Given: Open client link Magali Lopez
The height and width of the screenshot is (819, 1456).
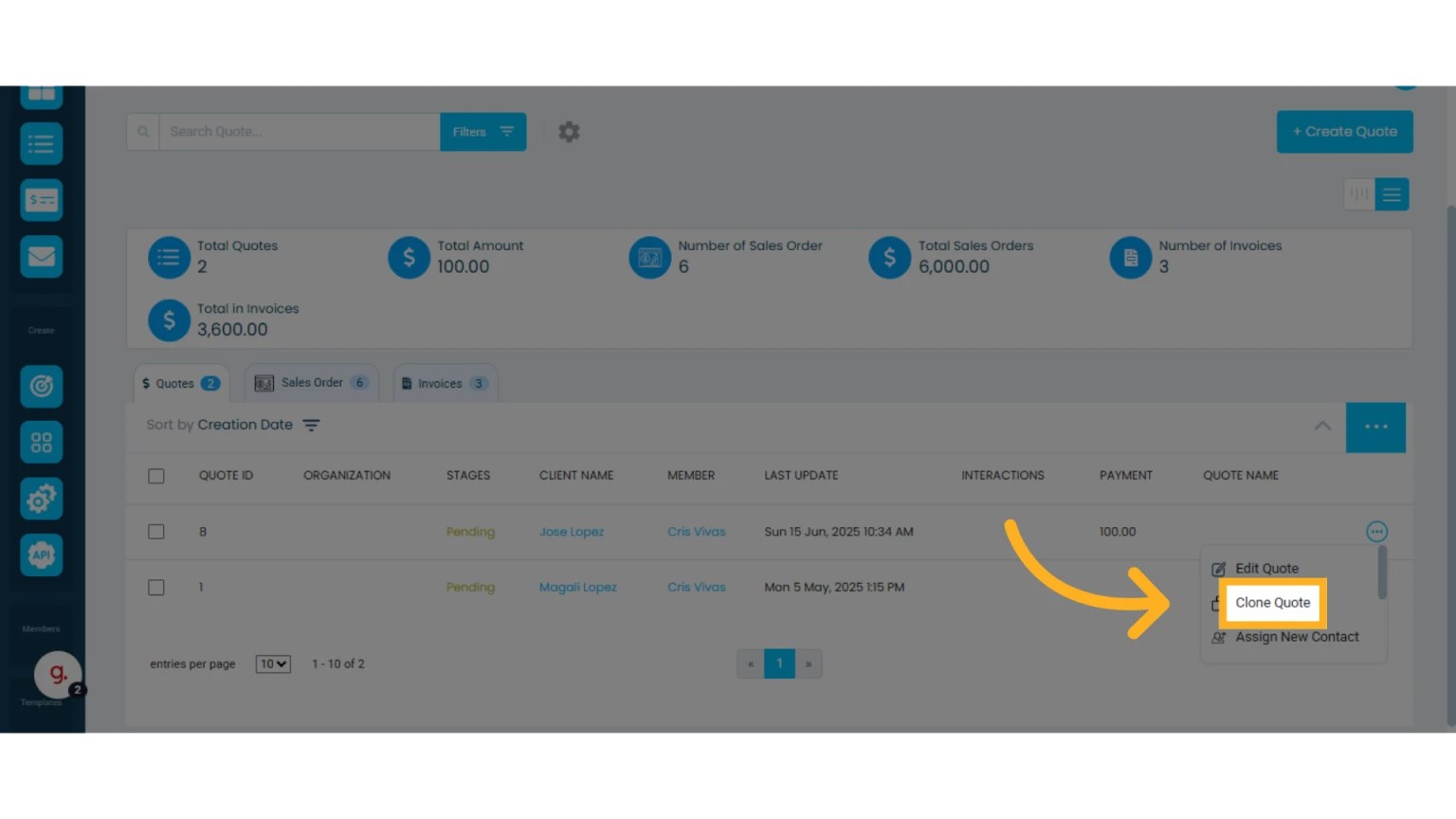Looking at the screenshot, I should [x=578, y=588].
